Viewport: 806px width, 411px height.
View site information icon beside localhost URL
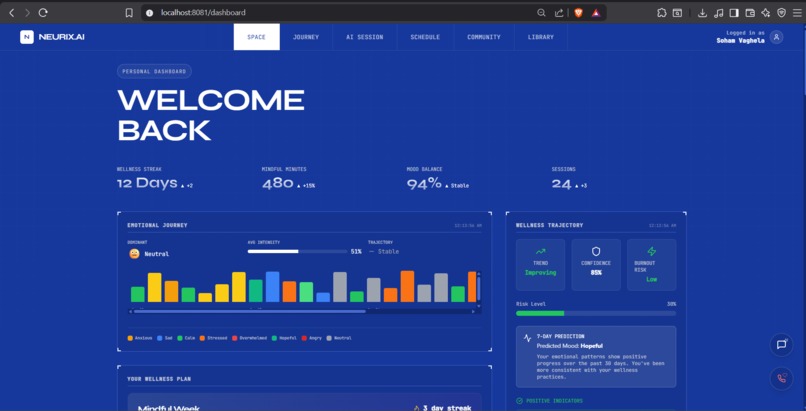(x=150, y=13)
